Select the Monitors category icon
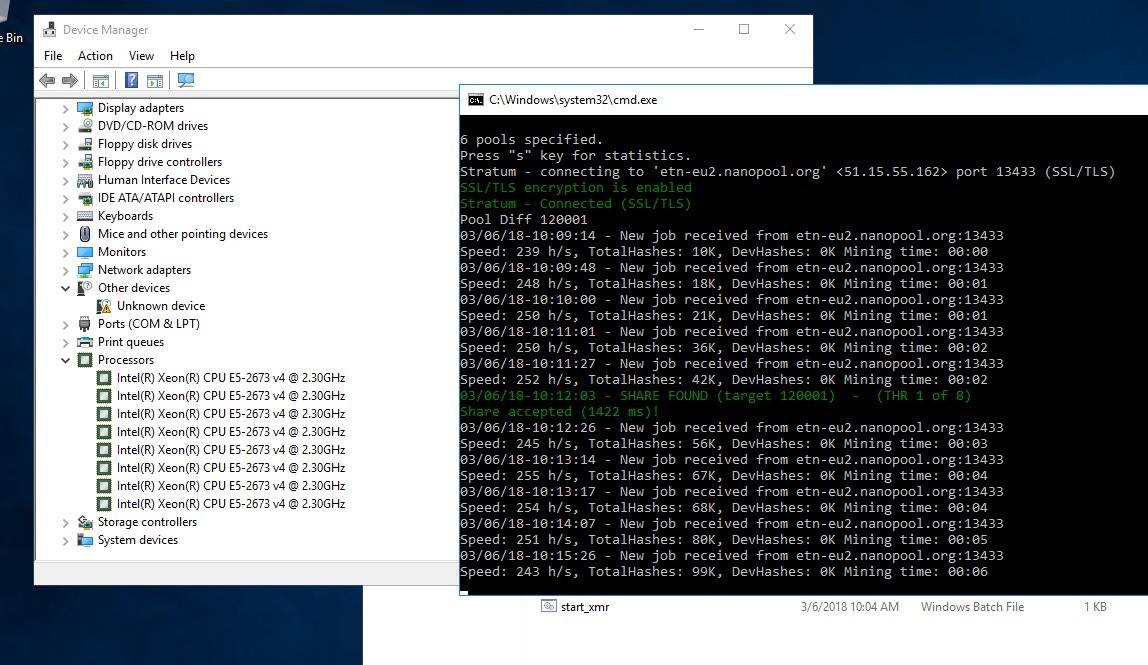Image resolution: width=1148 pixels, height=665 pixels. 85,252
